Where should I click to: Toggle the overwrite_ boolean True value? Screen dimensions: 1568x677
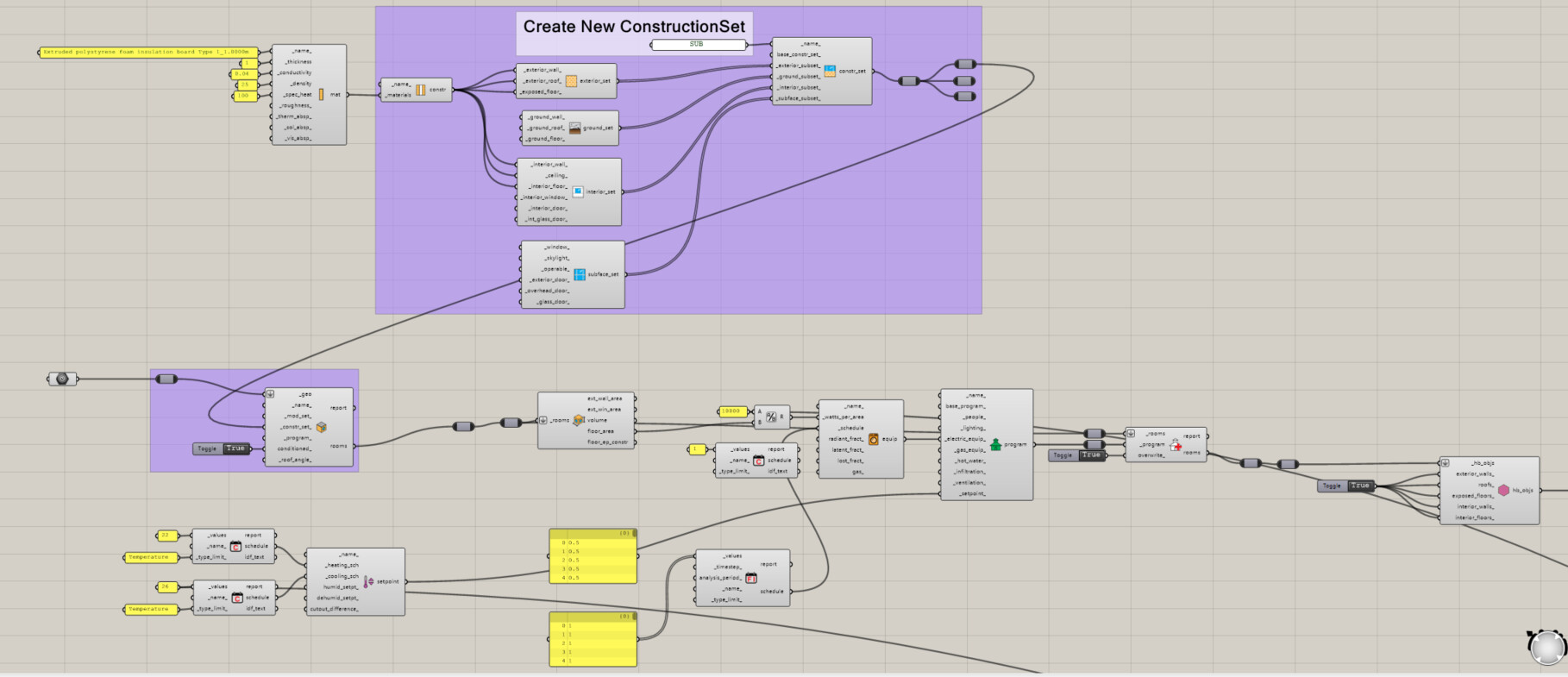point(1091,455)
